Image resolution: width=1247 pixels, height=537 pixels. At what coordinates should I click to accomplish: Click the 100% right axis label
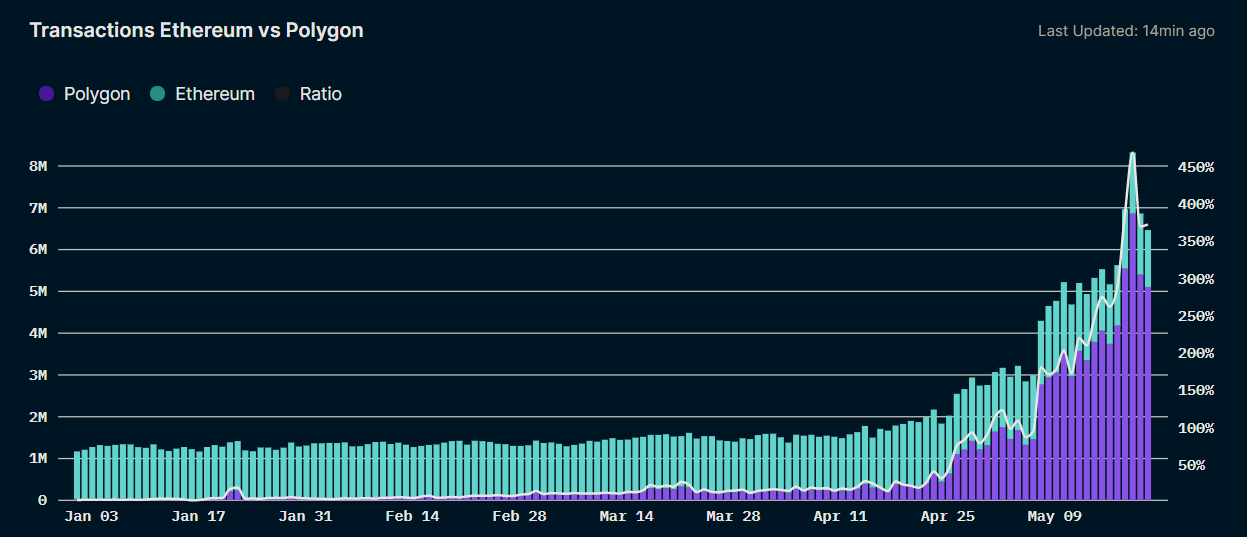click(x=1195, y=428)
